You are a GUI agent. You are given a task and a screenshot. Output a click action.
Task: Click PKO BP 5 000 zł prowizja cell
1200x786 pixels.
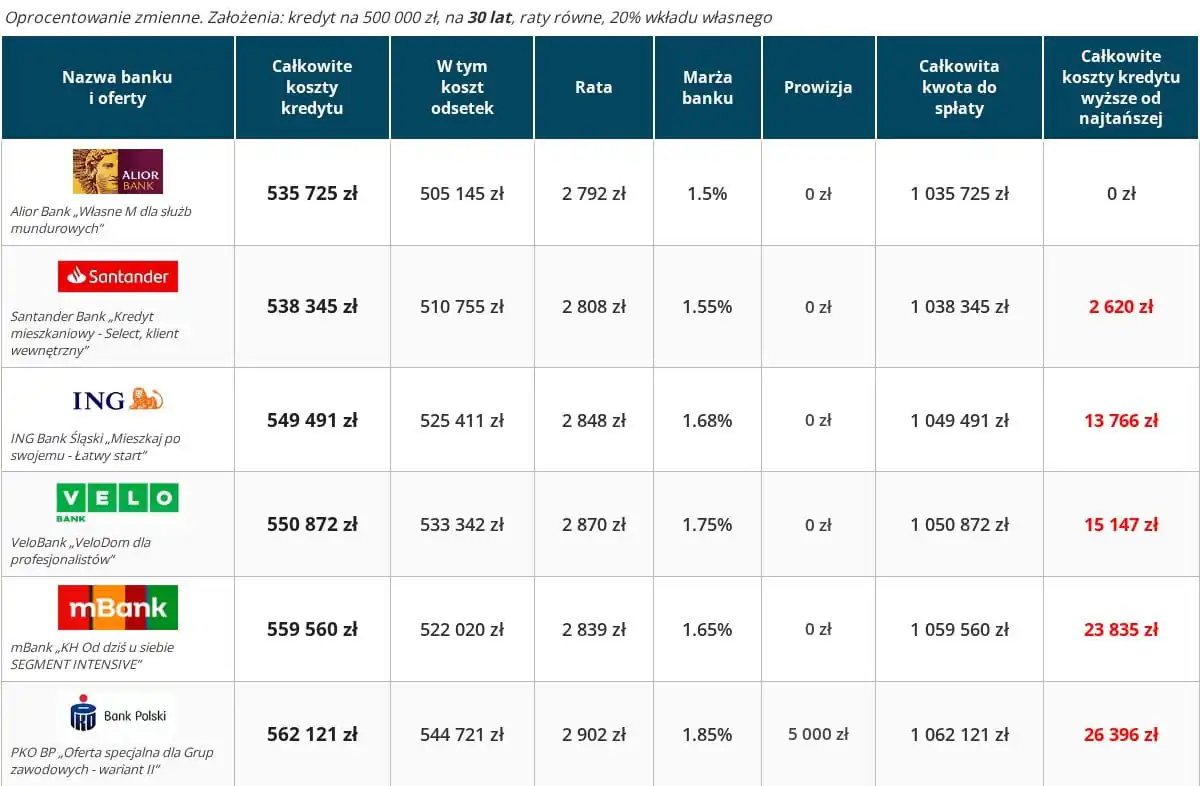pos(818,734)
